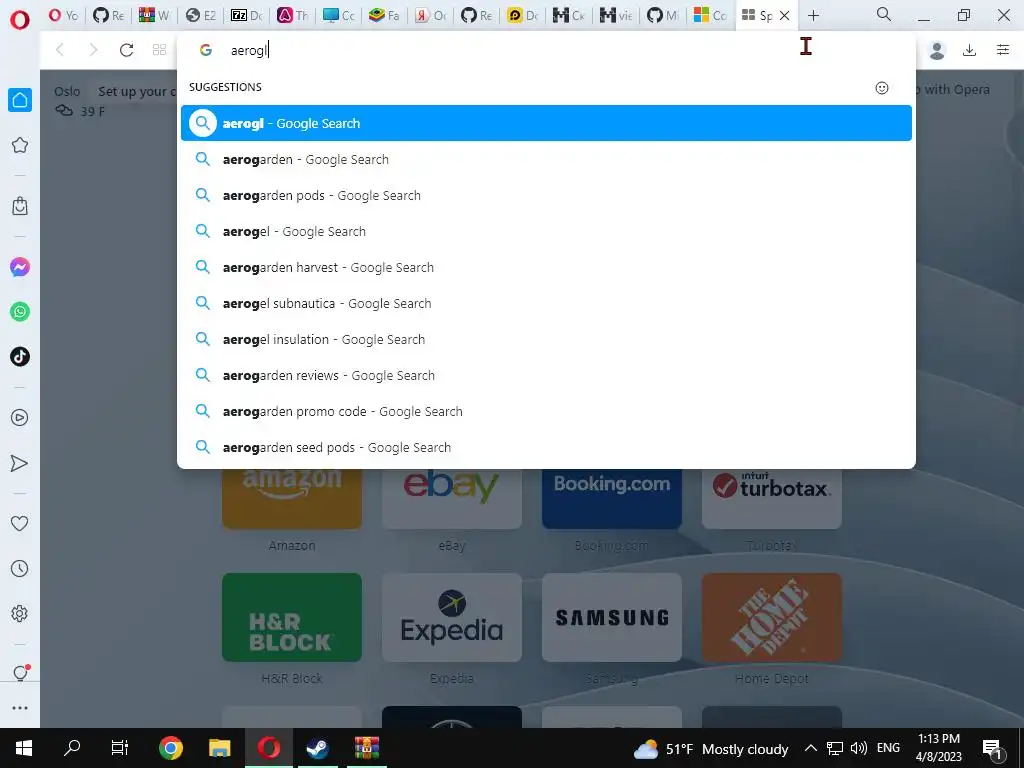Switch to the Microsoft logo tab

click(x=711, y=15)
